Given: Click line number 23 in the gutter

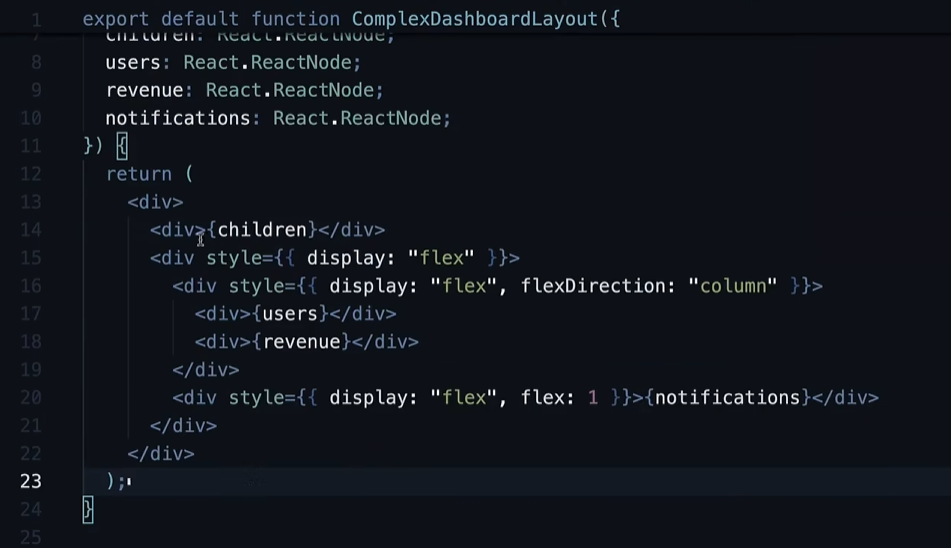Looking at the screenshot, I should 31,481.
